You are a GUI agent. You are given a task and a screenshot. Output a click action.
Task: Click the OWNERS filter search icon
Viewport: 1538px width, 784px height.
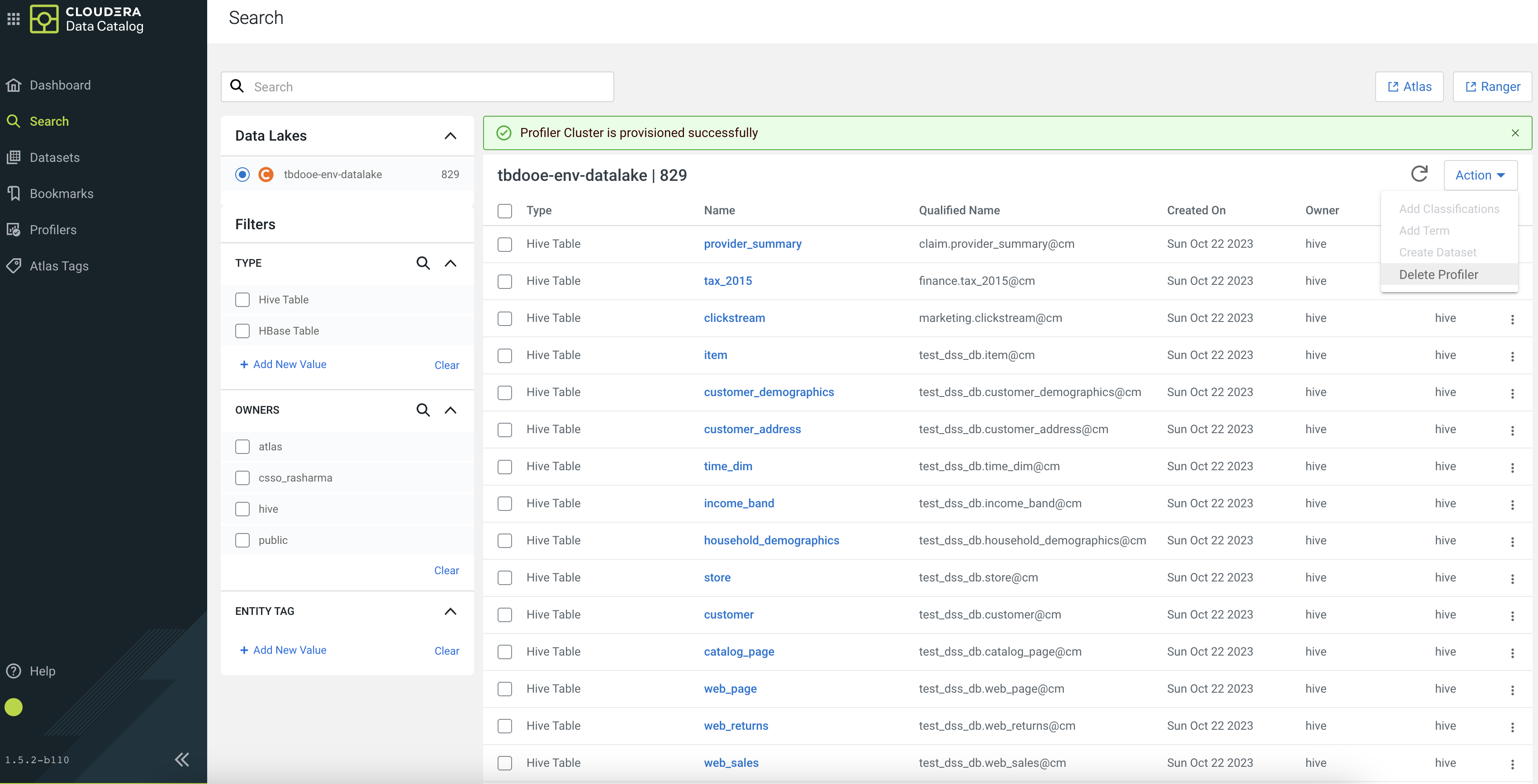pyautogui.click(x=422, y=410)
